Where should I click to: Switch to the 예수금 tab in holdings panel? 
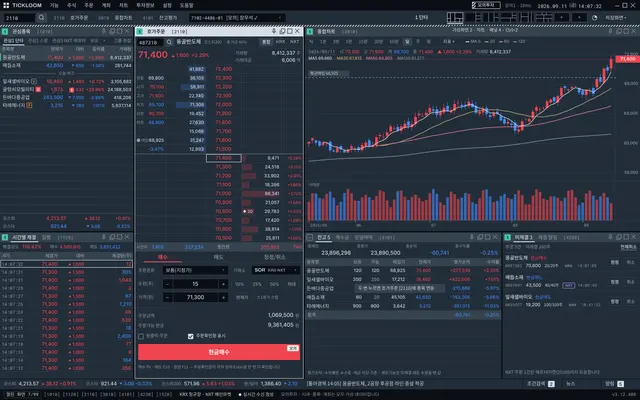tap(342, 237)
